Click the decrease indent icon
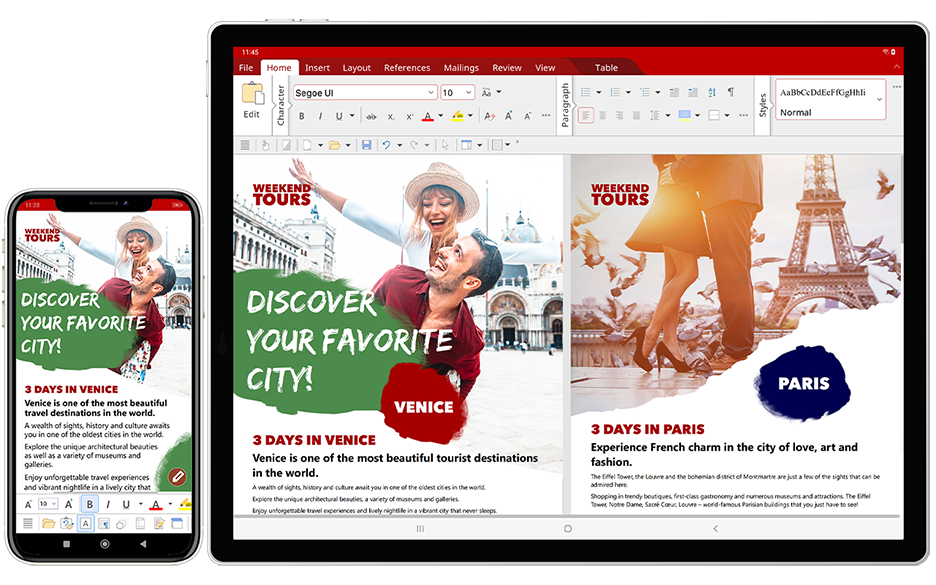 (x=674, y=92)
